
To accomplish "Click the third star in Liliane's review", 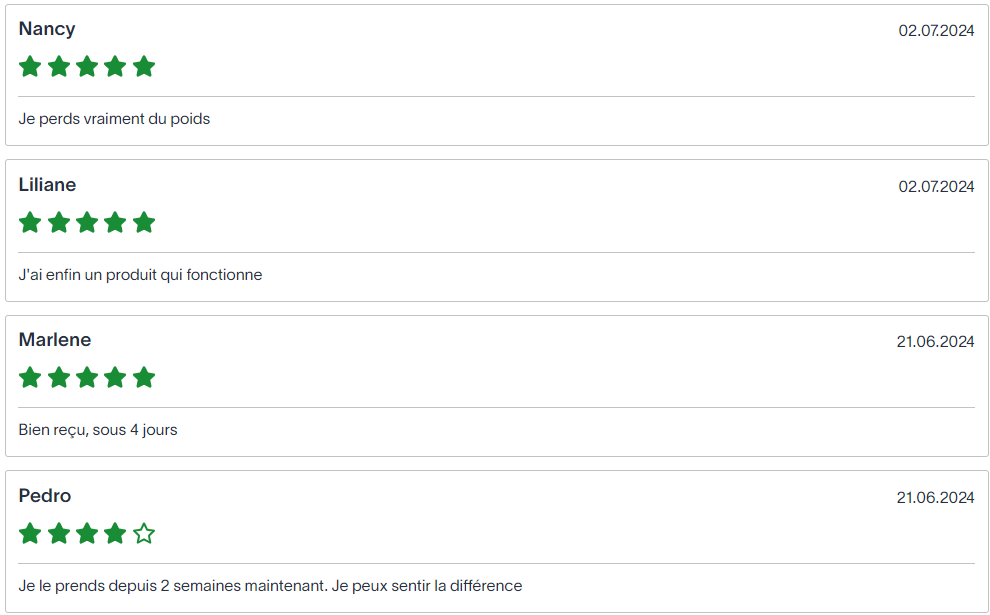I will pos(87,222).
